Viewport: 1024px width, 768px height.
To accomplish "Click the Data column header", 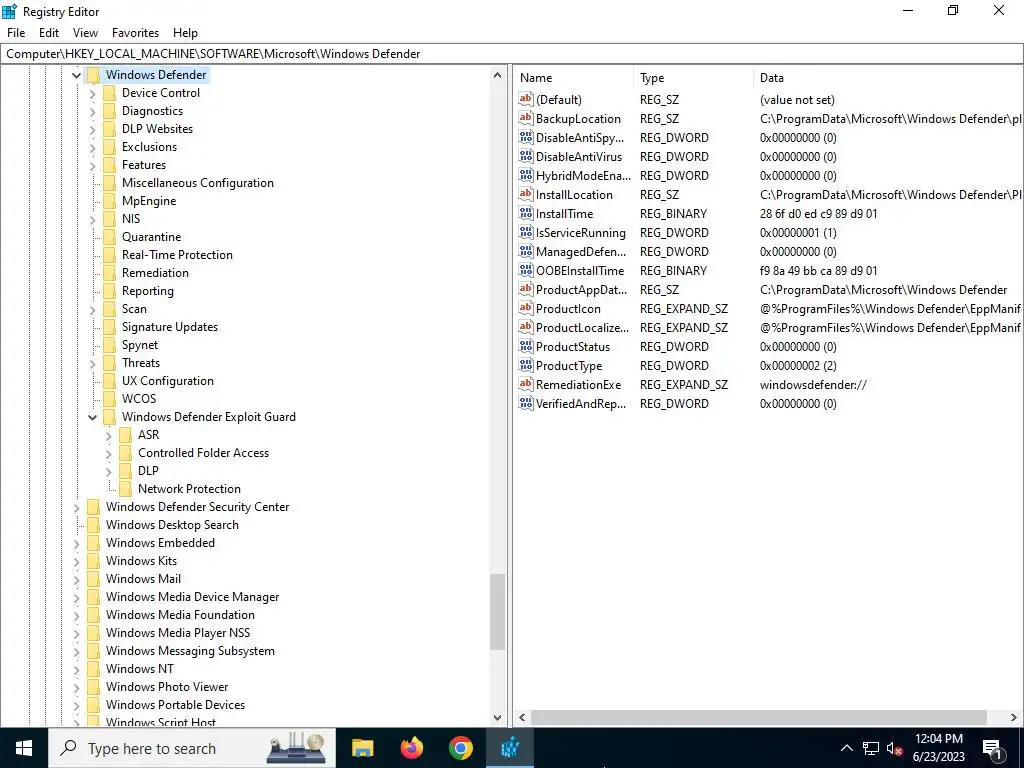I will (x=888, y=78).
